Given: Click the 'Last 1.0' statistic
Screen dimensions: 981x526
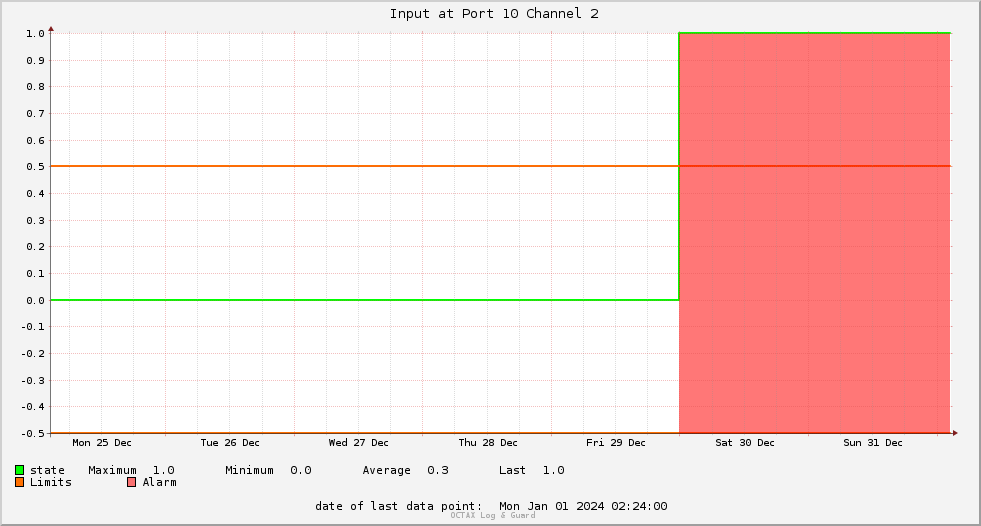Looking at the screenshot, I should (x=532, y=470).
